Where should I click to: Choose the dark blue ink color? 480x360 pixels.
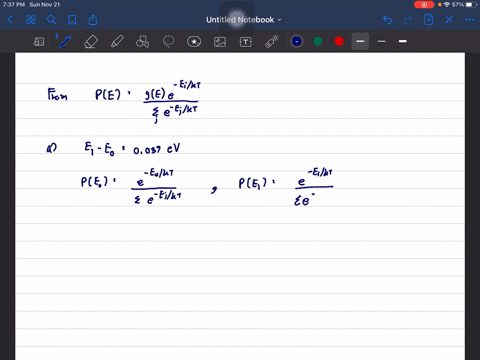[x=296, y=41]
